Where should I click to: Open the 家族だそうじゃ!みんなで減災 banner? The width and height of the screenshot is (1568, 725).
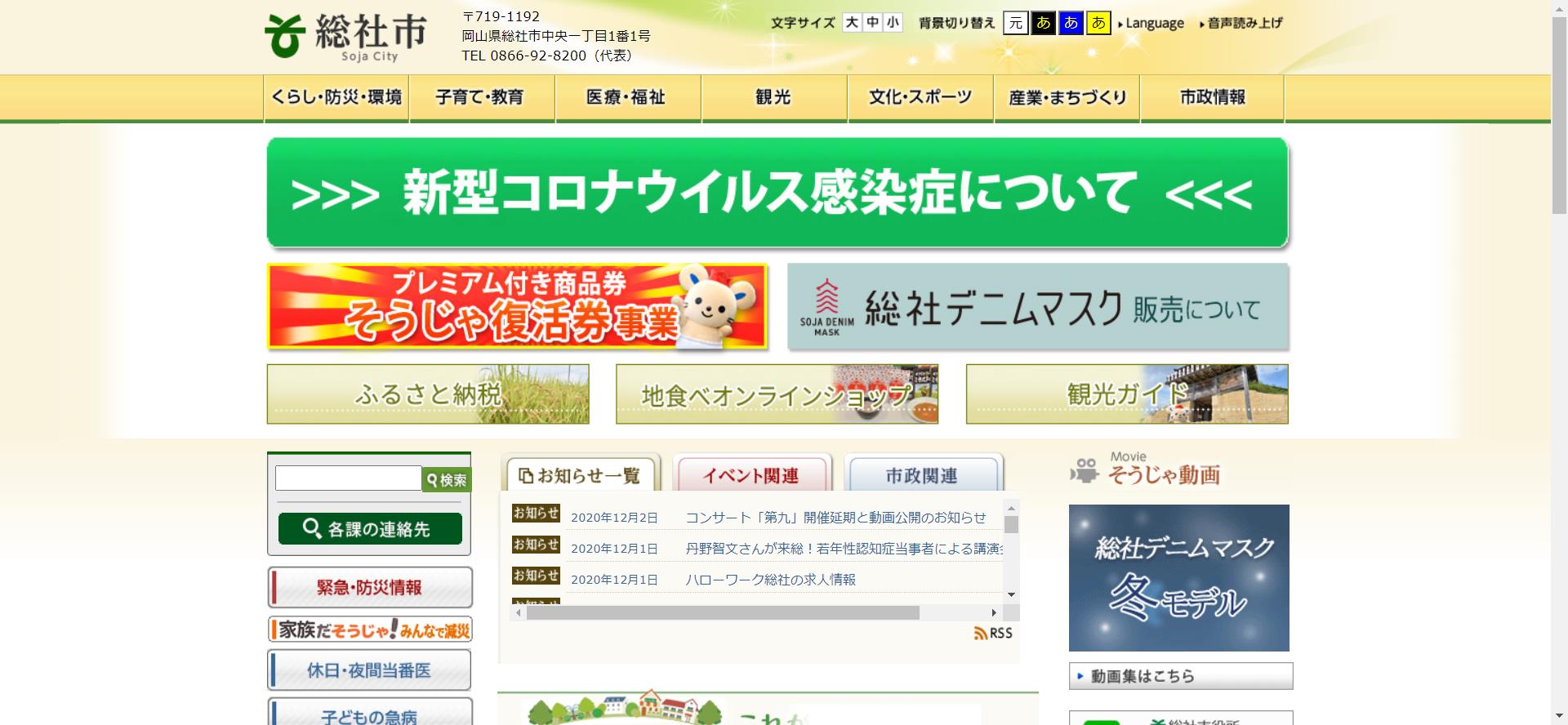pos(370,629)
